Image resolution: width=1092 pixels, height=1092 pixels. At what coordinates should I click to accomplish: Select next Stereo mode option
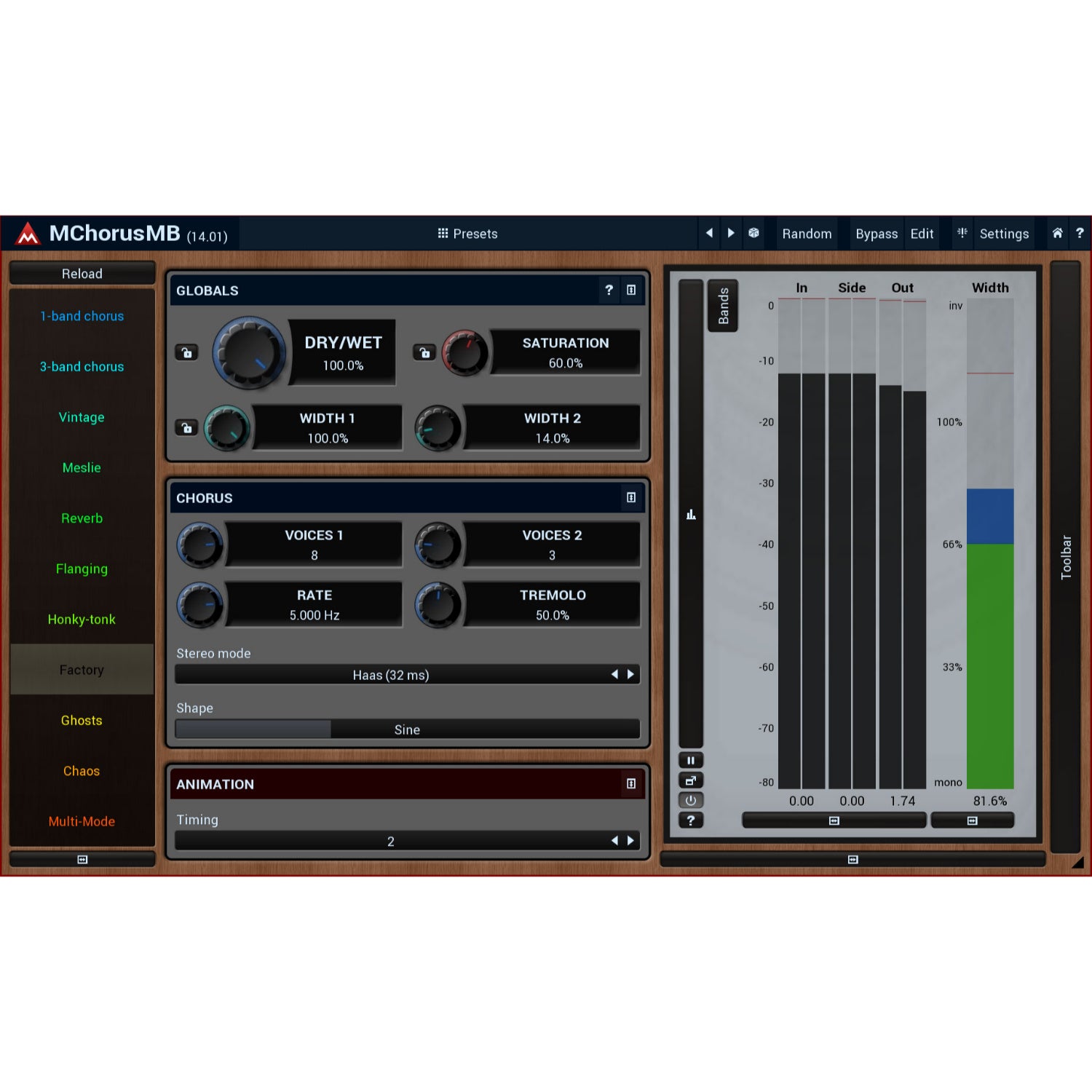630,675
